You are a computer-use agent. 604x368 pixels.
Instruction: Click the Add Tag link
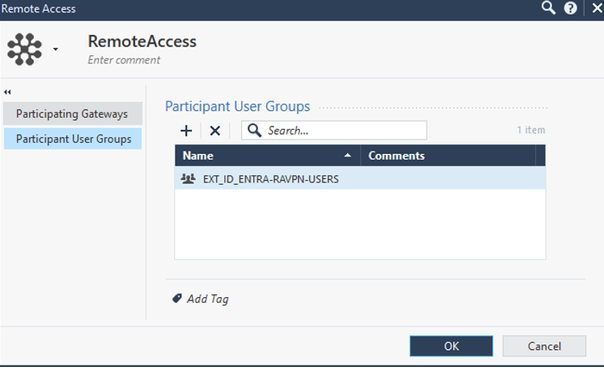coord(208,299)
